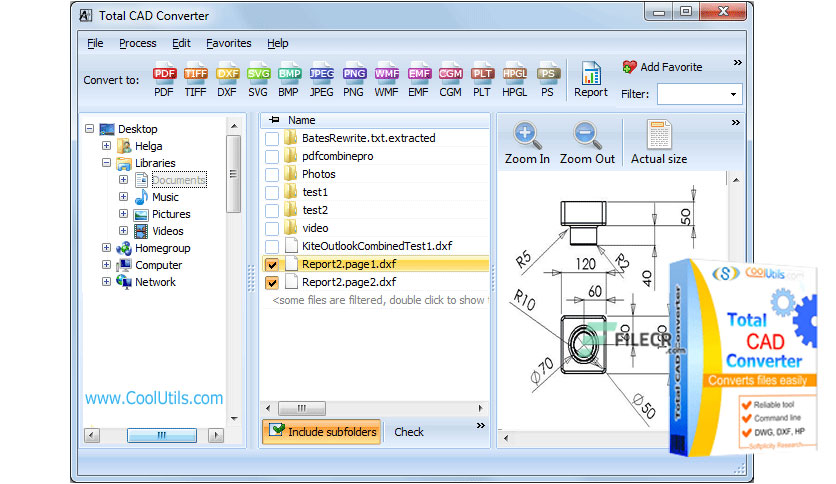Open the File menu
This screenshot has width=836, height=484.
pyautogui.click(x=95, y=43)
